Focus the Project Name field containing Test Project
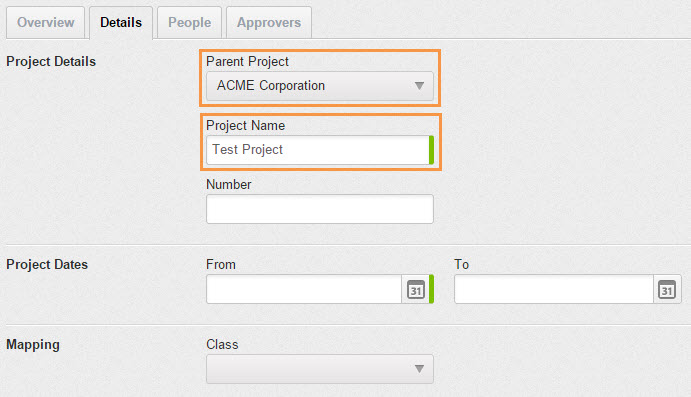The width and height of the screenshot is (691, 397). click(x=317, y=150)
